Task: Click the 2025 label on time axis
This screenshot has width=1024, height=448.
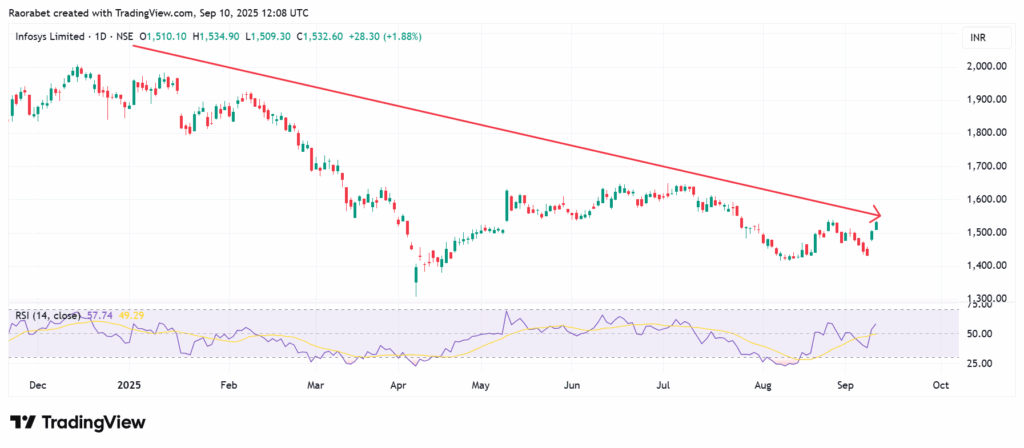Action: 129,385
